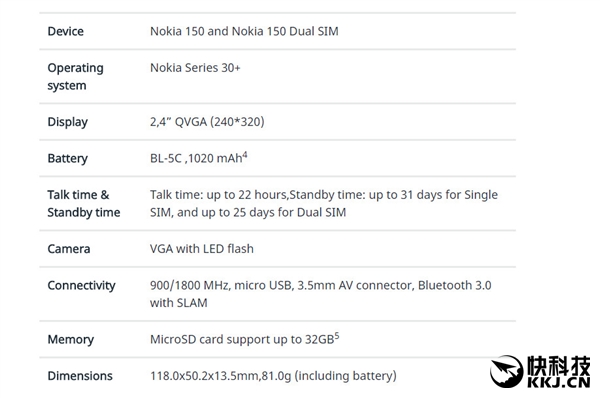Select the Device row label
600x398 pixels.
tap(65, 31)
